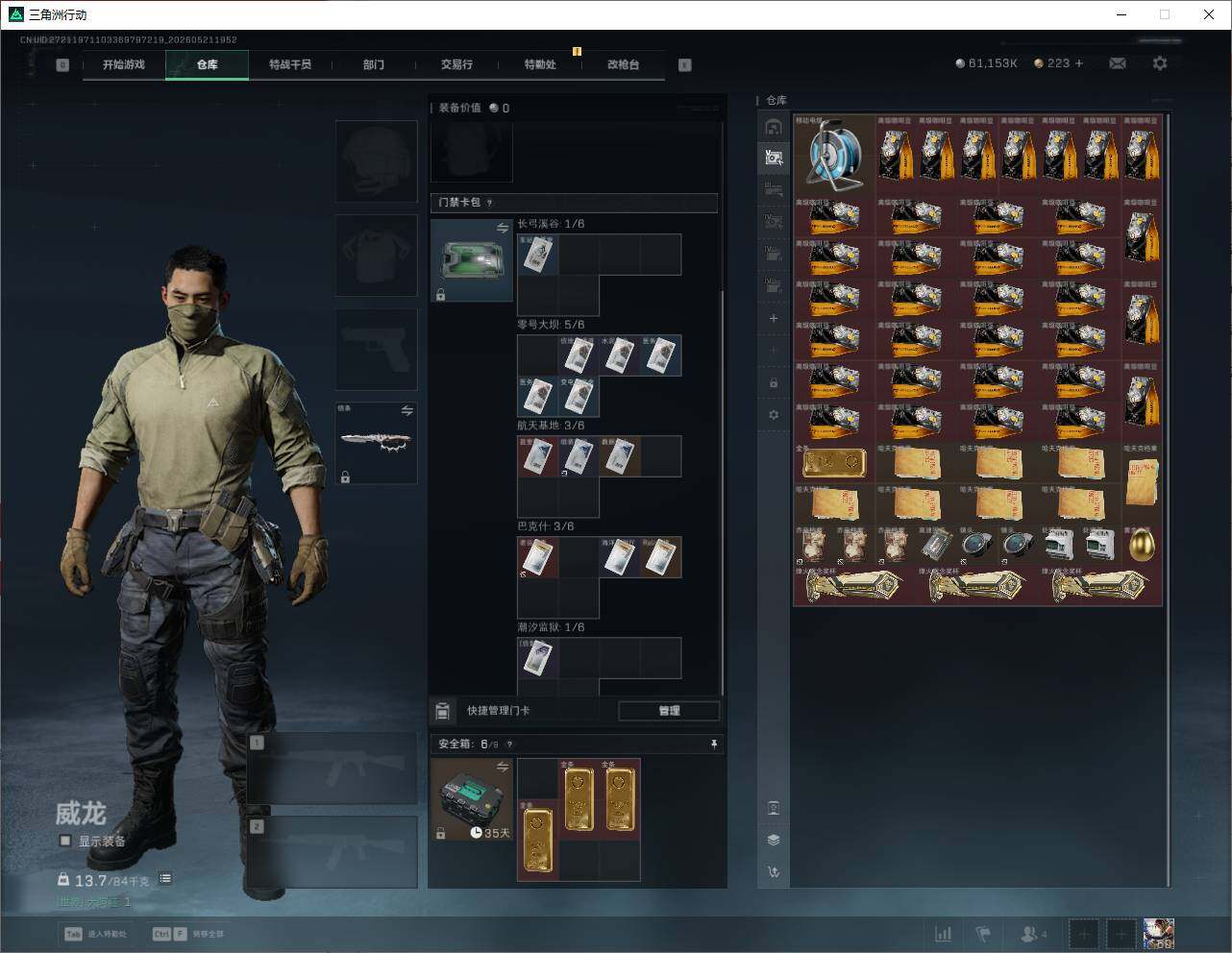The height and width of the screenshot is (953, 1232).
Task: Open the 改枪台 tab
Action: click(x=623, y=64)
